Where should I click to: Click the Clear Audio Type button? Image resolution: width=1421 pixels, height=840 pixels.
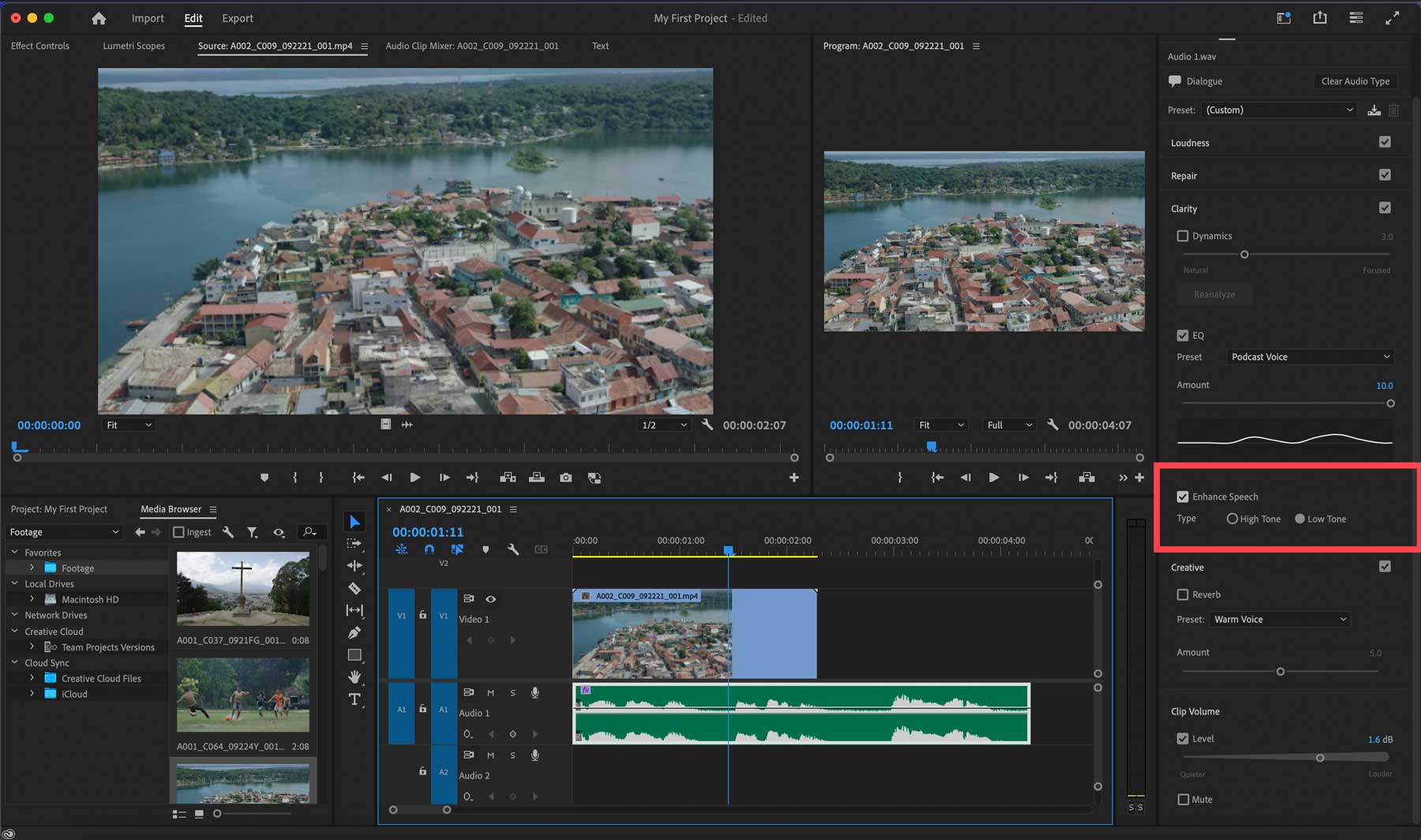click(1355, 81)
